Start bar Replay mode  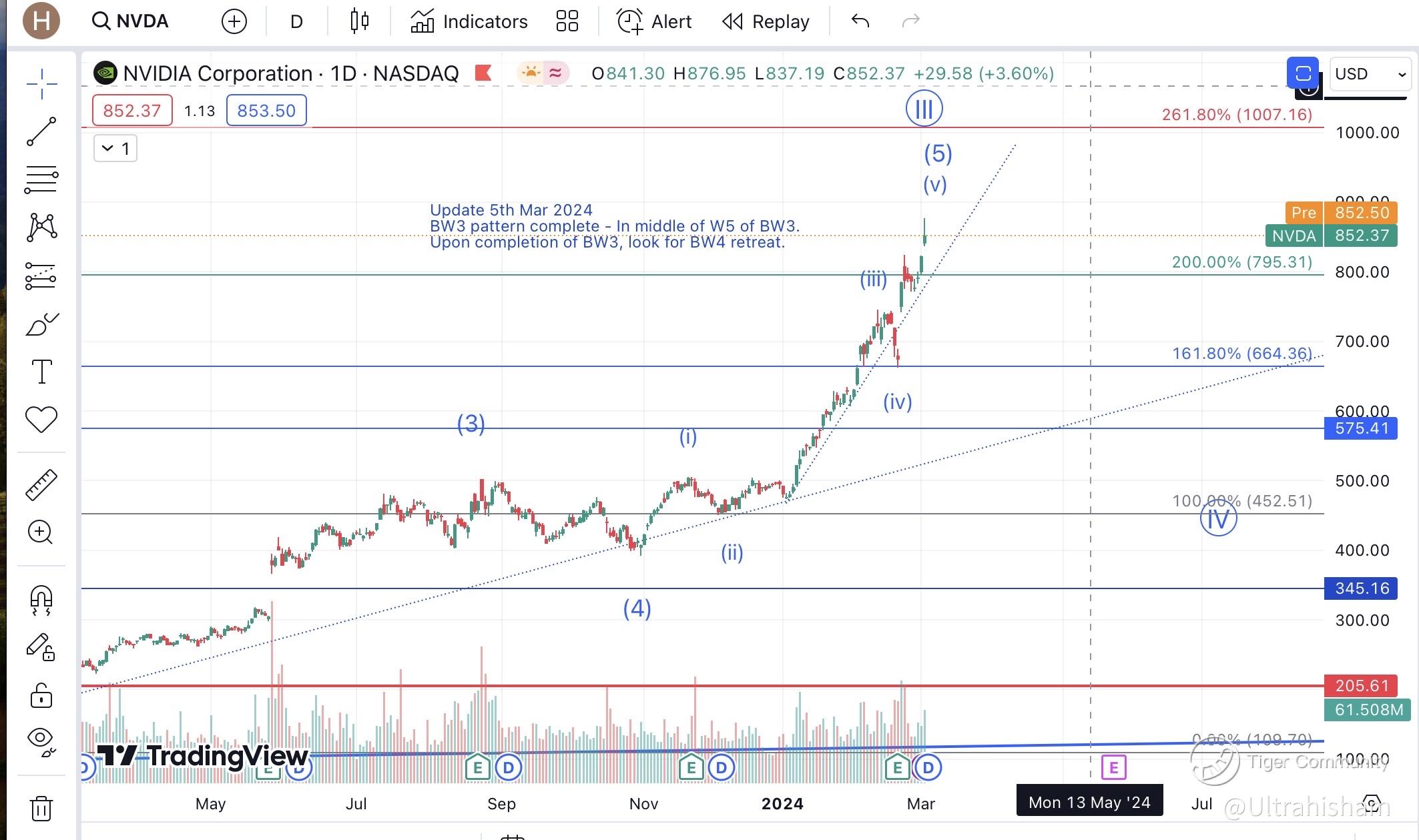(766, 21)
